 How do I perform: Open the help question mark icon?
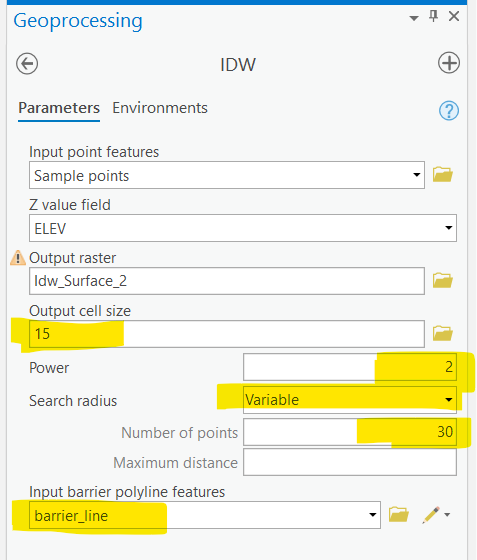click(x=448, y=111)
